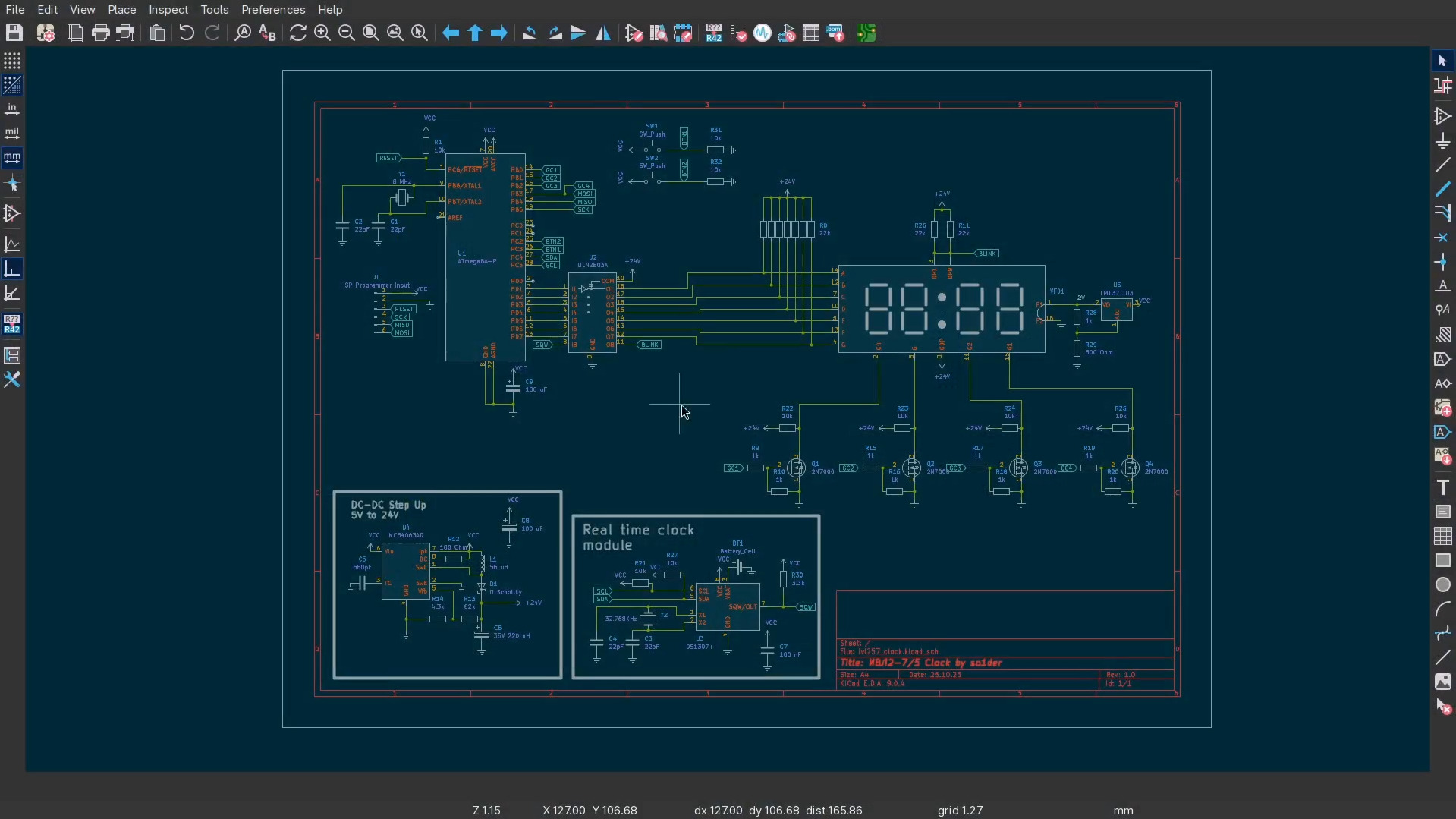
Task: Open the circuit Simulator
Action: pyautogui.click(x=763, y=33)
